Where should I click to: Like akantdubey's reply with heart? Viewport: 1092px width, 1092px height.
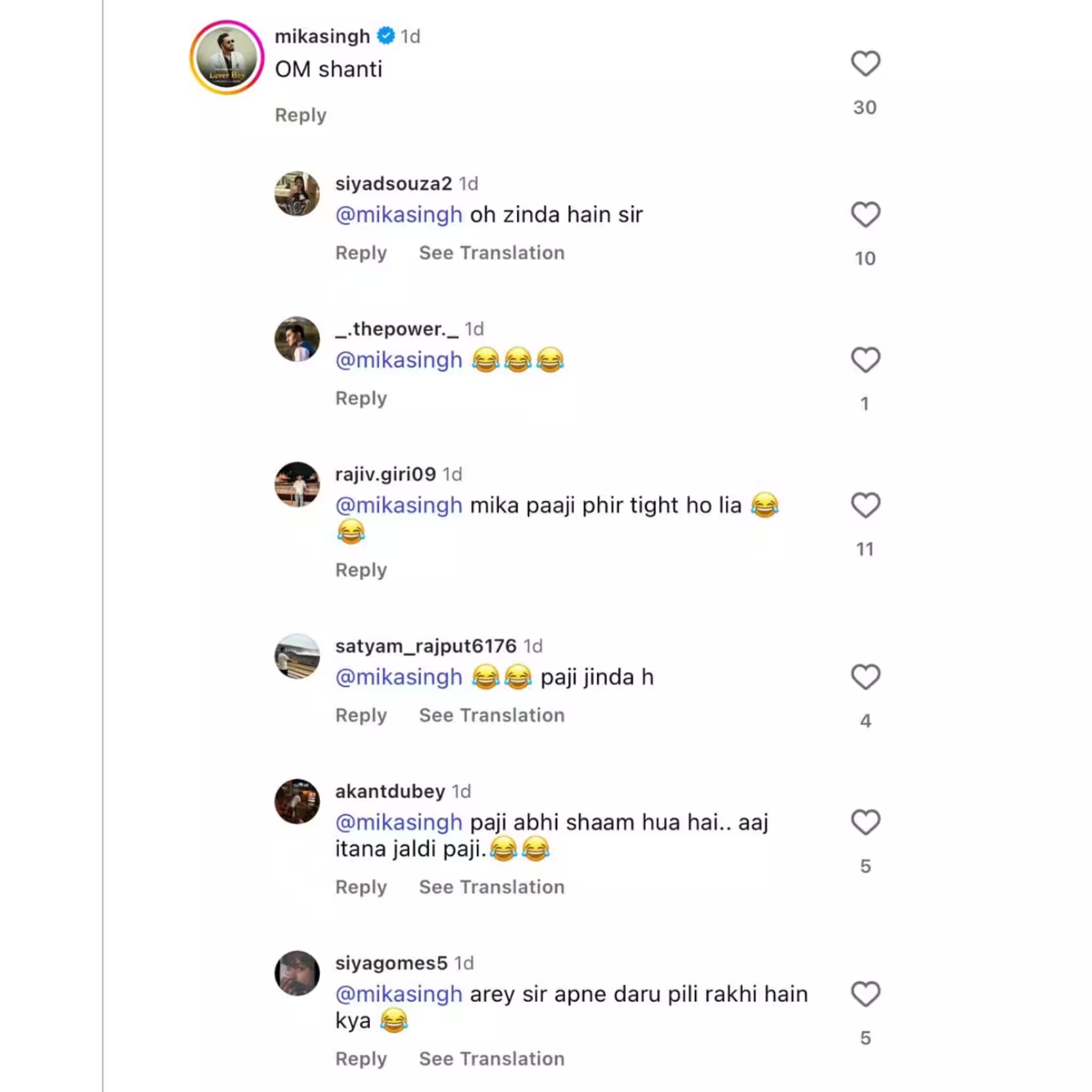[x=865, y=822]
